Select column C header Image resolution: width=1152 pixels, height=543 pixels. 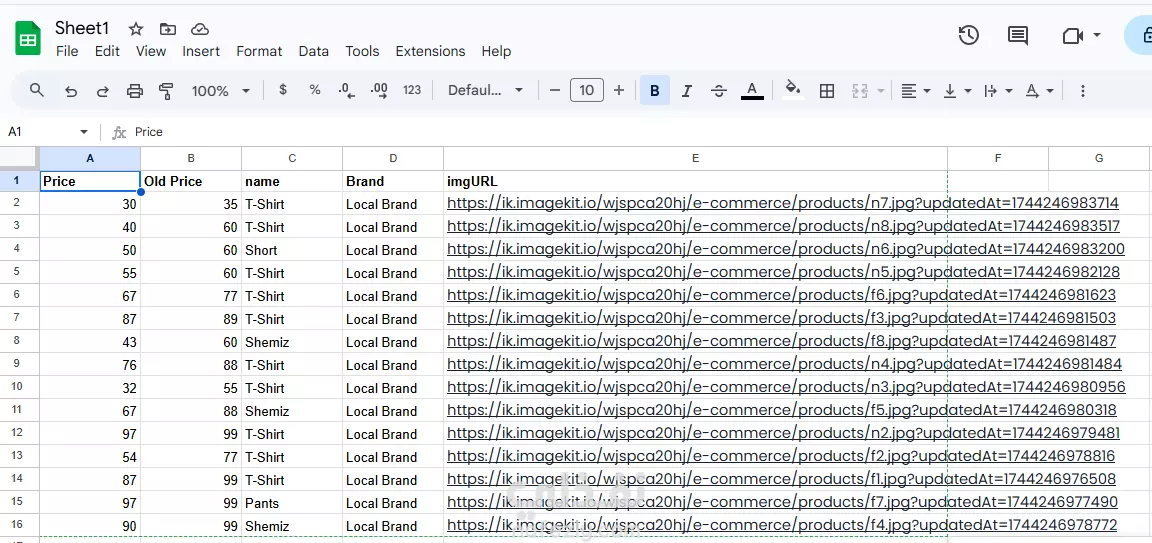click(x=292, y=158)
